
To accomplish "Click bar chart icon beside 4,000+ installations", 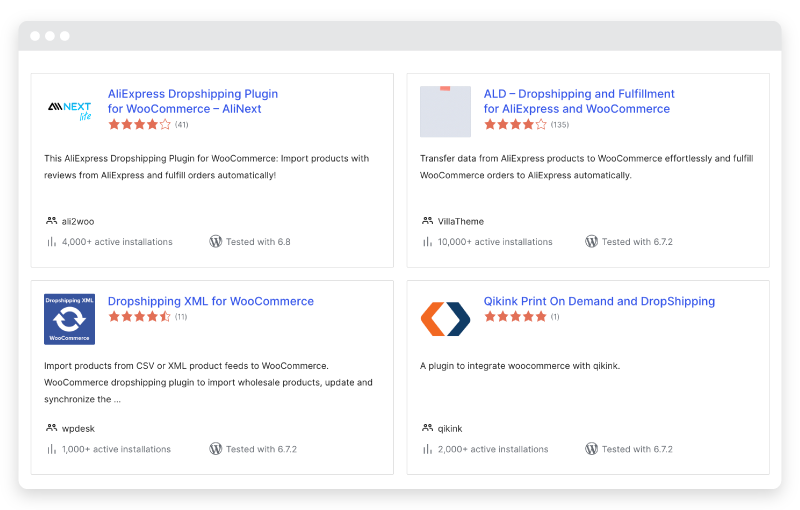I will (52, 242).
